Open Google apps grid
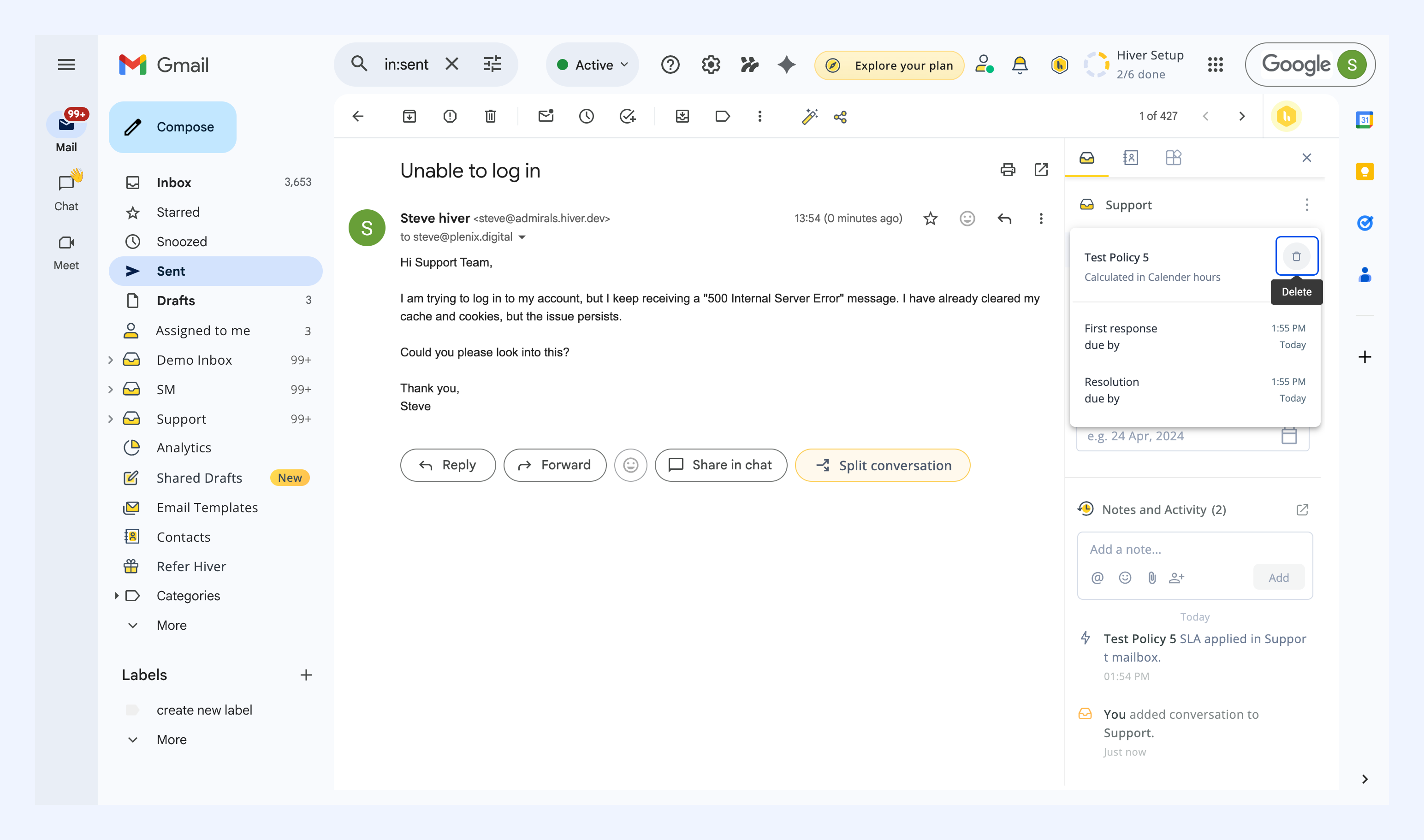The height and width of the screenshot is (840, 1424). (1215, 65)
